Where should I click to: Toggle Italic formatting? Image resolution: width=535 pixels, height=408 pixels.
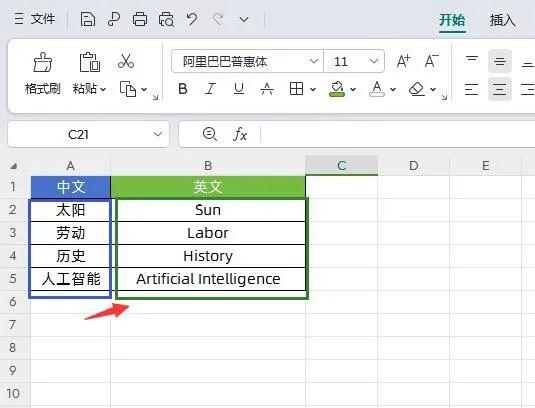211,89
